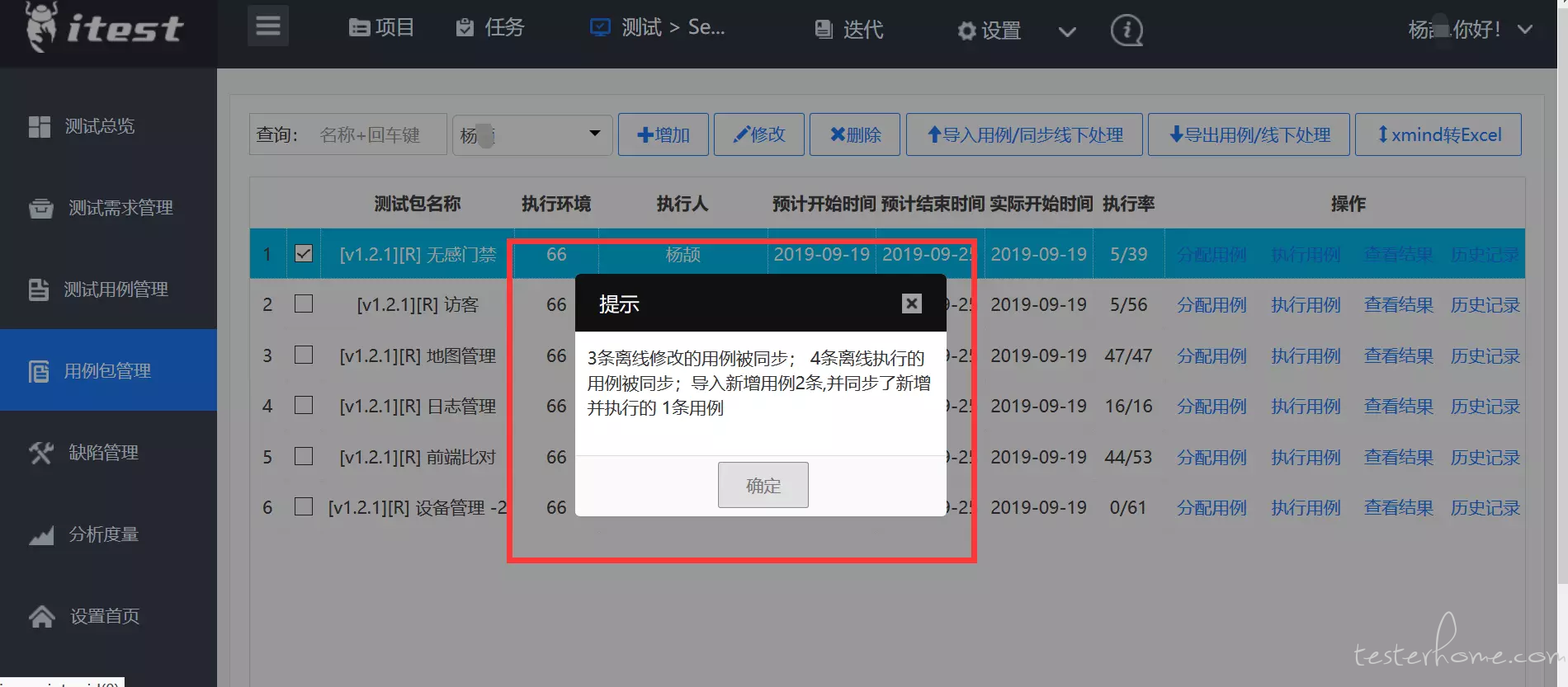The height and width of the screenshot is (687, 1568).
Task: Click 执行用例 for 访客 row
Action: pyautogui.click(x=1306, y=305)
